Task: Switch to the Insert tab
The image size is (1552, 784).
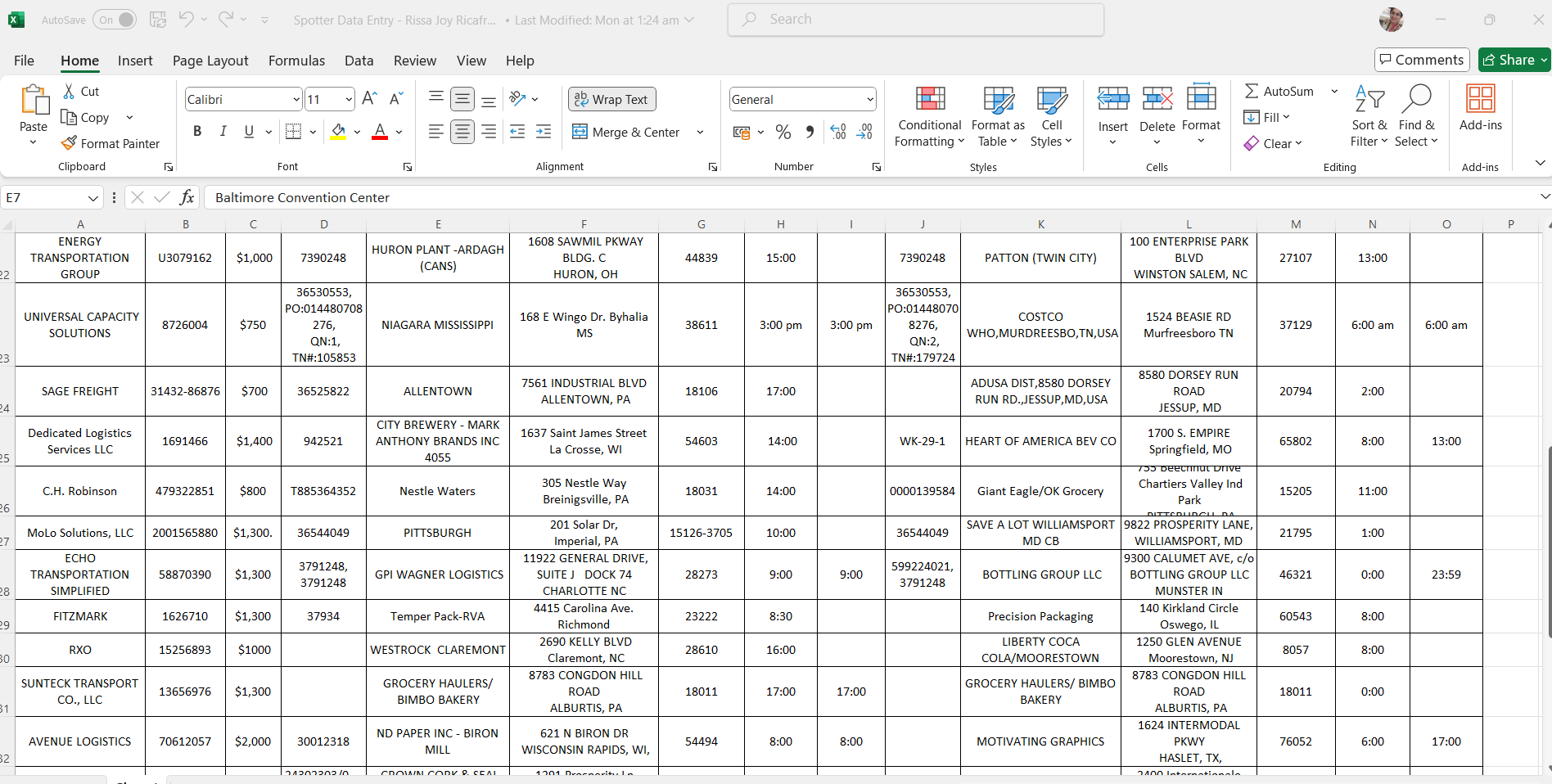Action: point(135,61)
